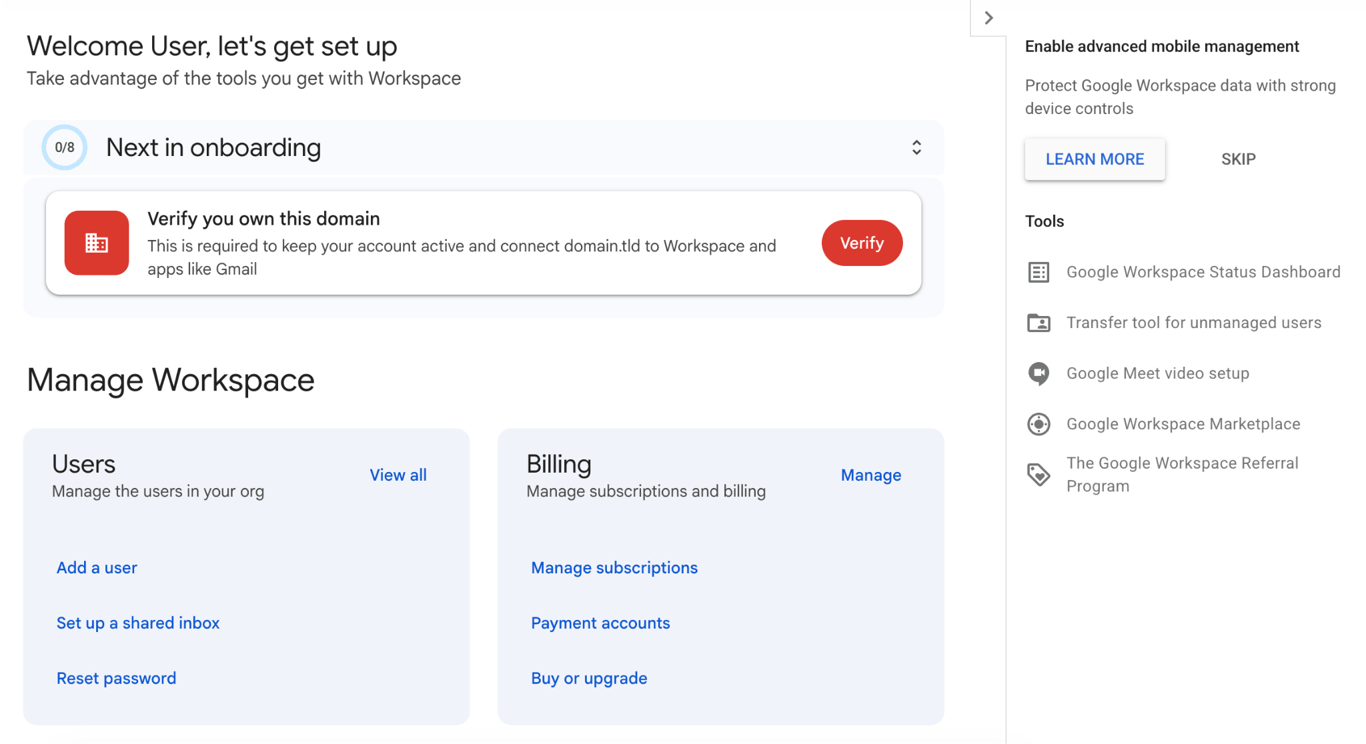Expand the Next in onboarding list
1366x744 pixels.
[916, 148]
